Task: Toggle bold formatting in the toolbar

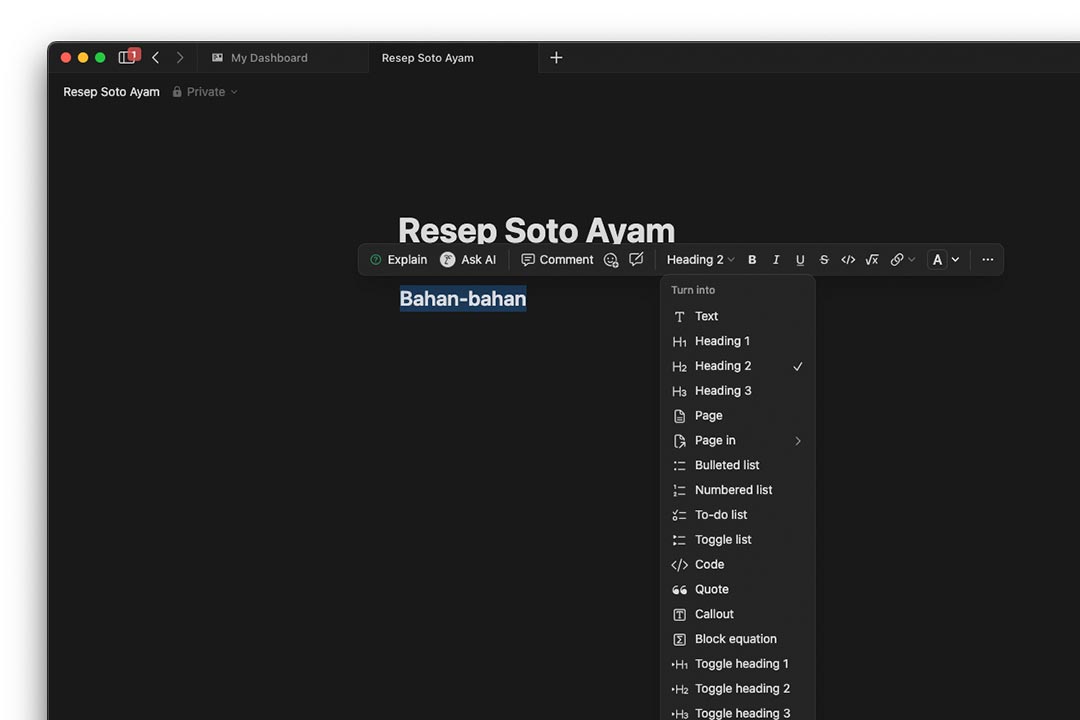Action: point(752,260)
